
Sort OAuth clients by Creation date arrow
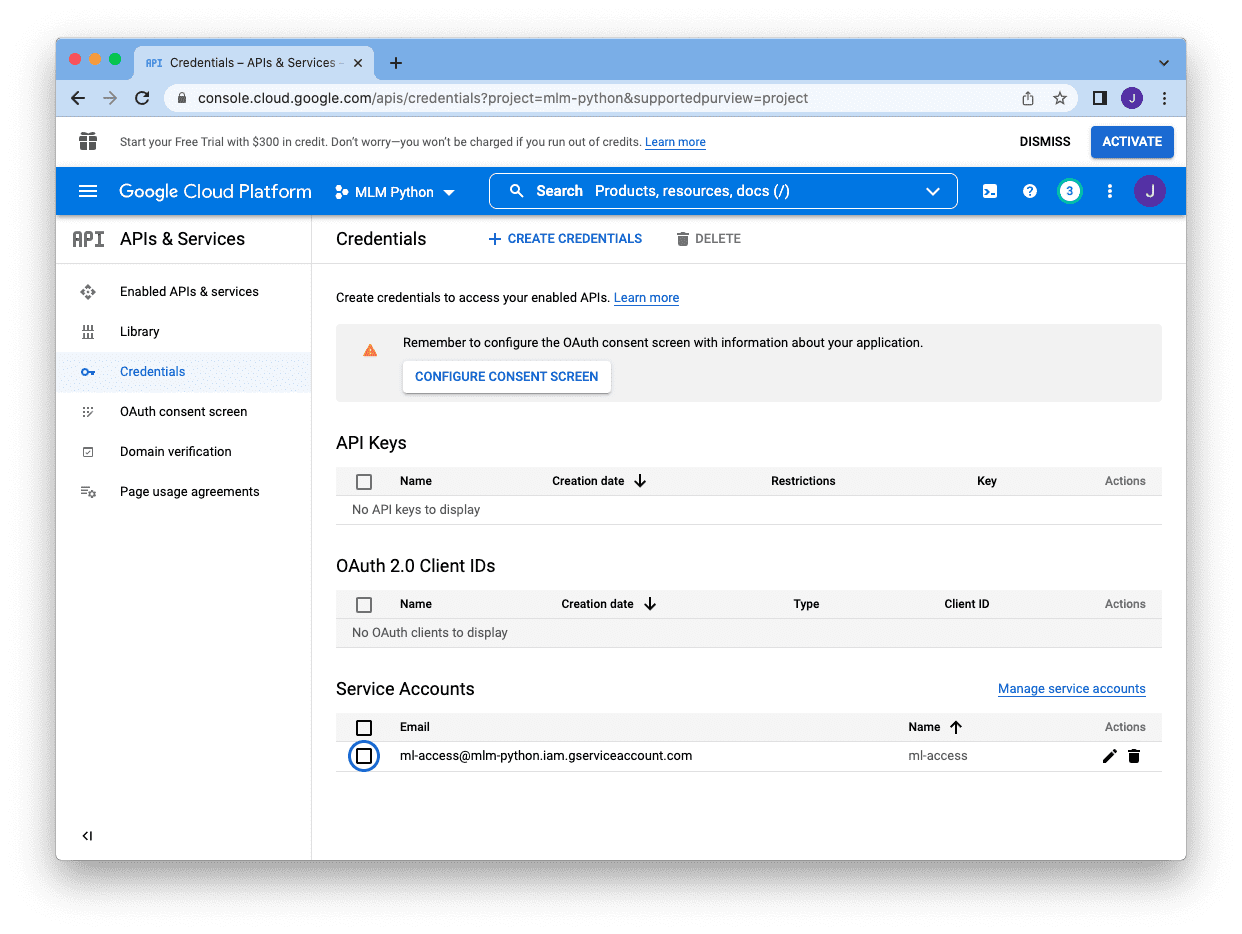point(650,604)
